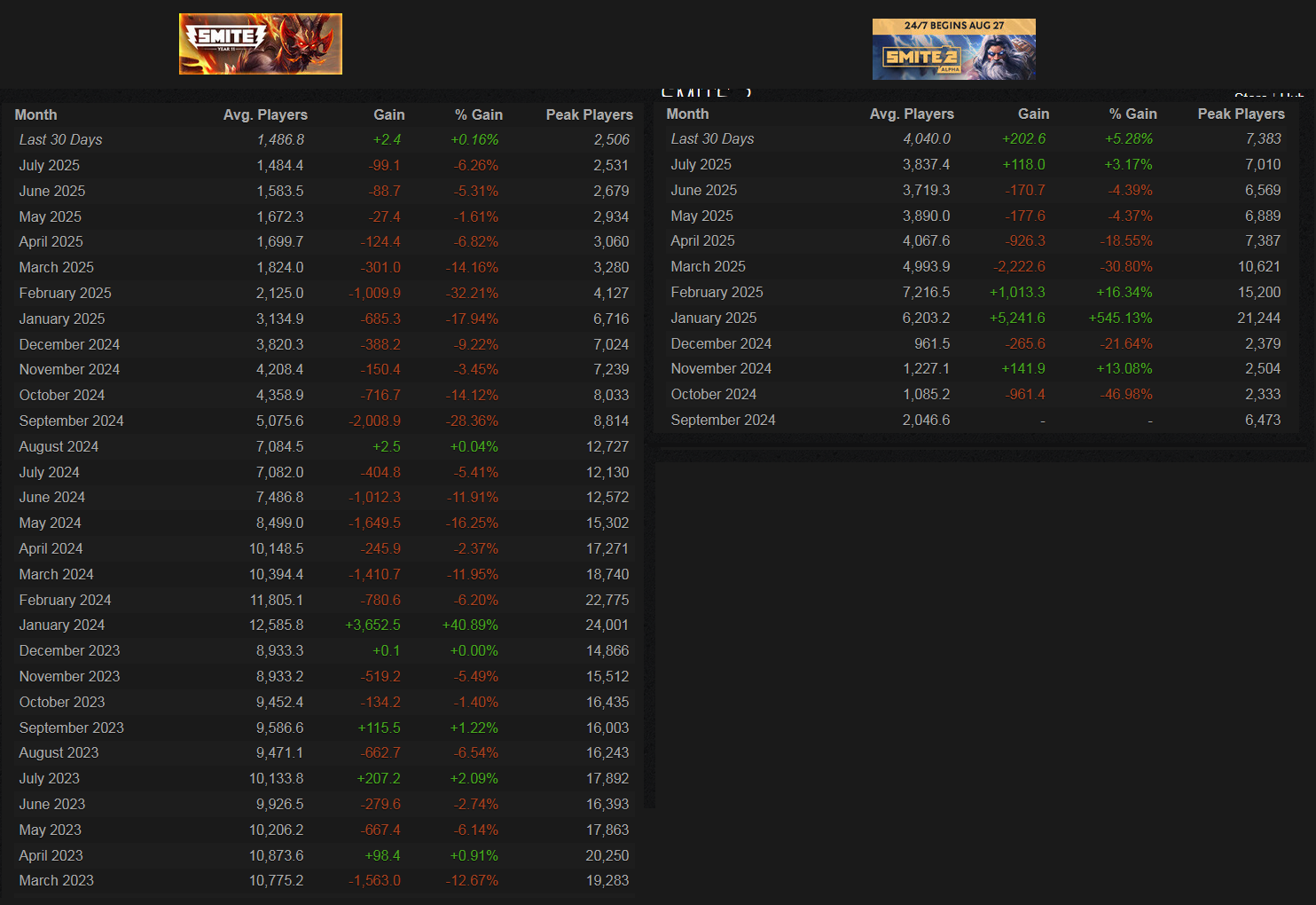
Task: Click the June 2023 month label
Action: [x=52, y=804]
